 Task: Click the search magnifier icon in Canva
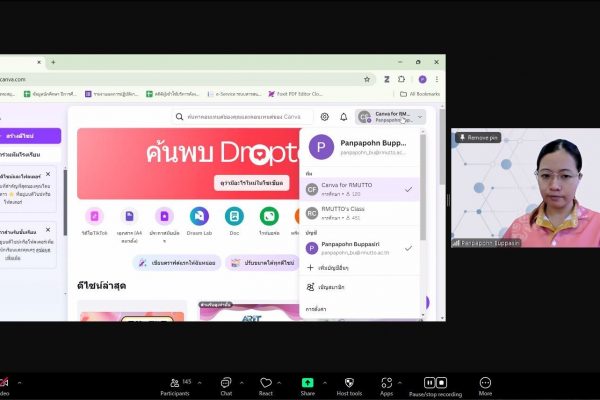[x=179, y=117]
